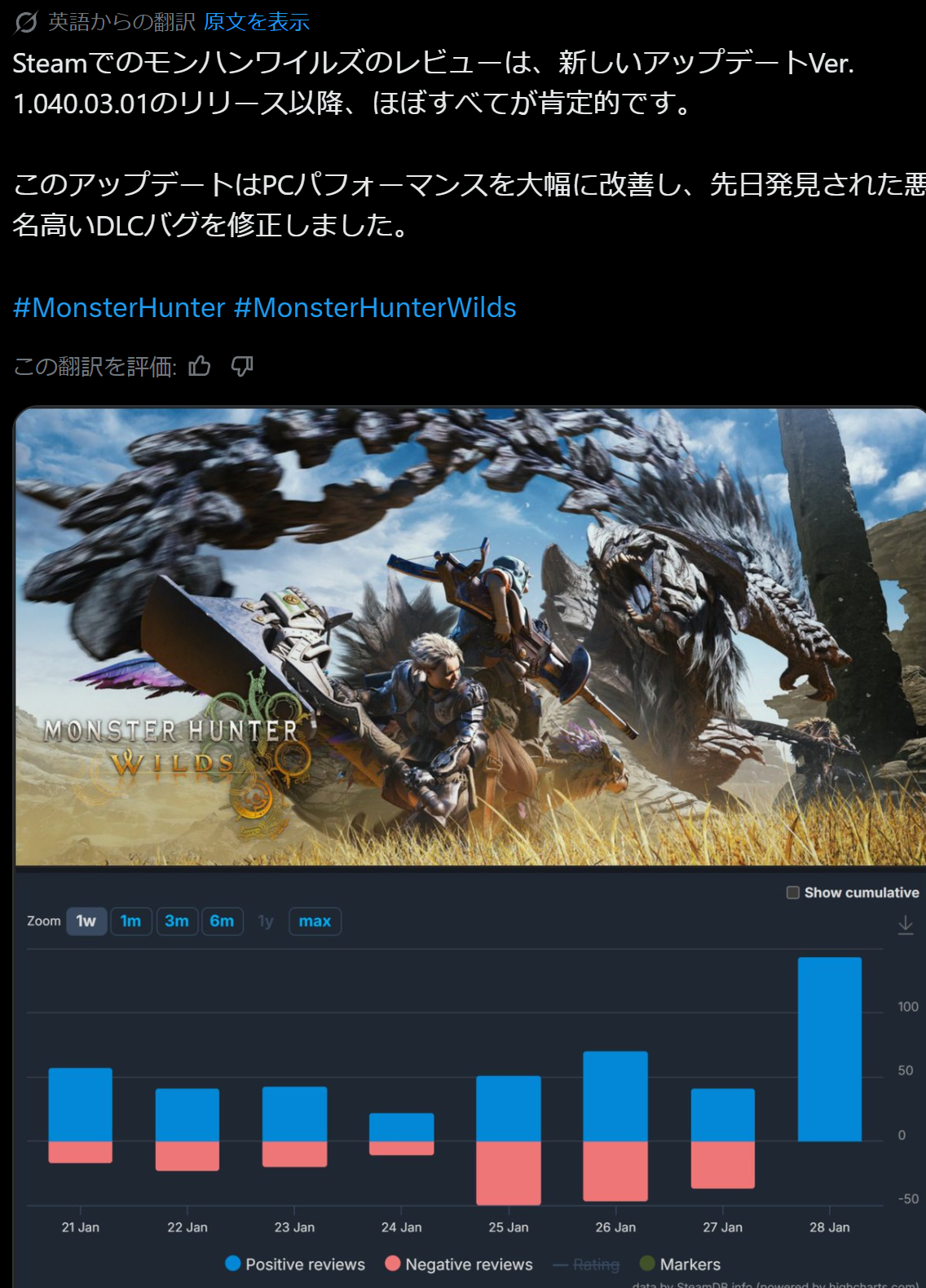Toggle Positive reviews series in legend
The height and width of the screenshot is (1288, 926).
click(x=295, y=1264)
